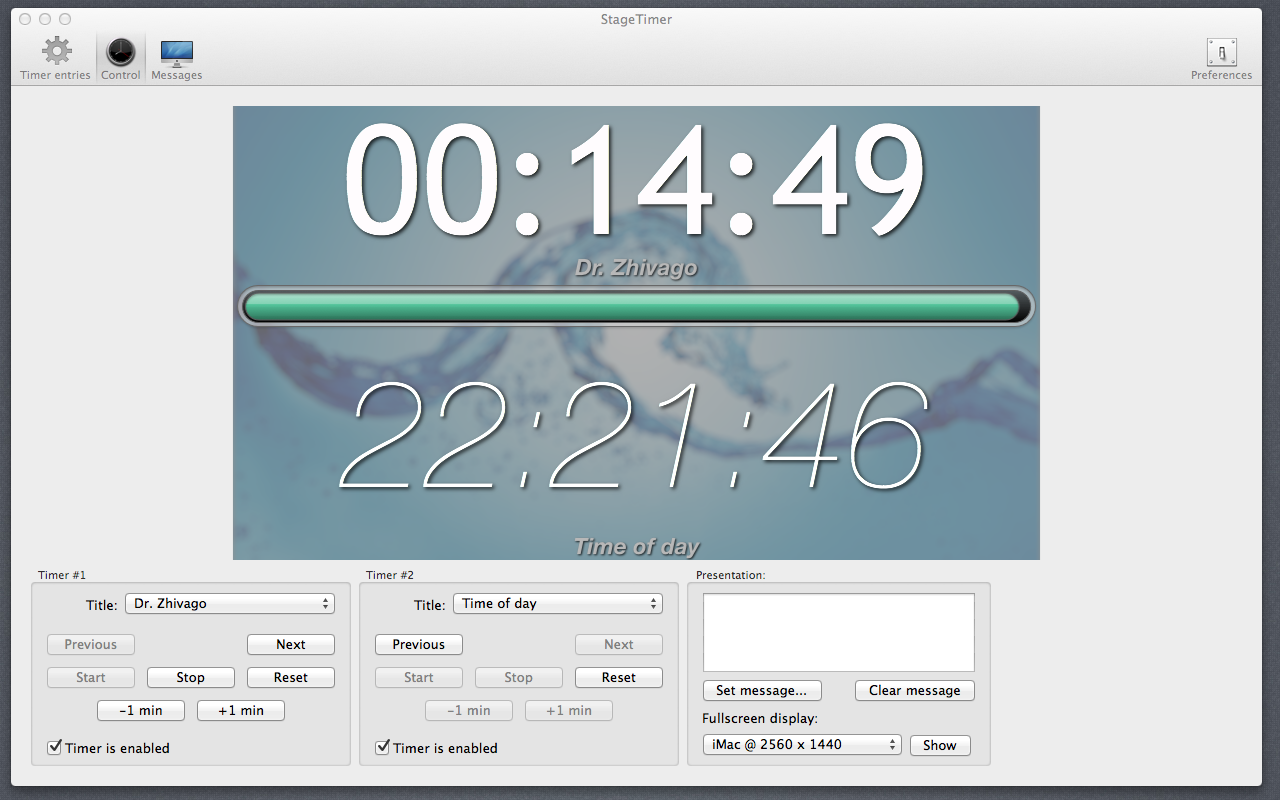Open Fullscreen display iMac dropdown

pos(802,745)
